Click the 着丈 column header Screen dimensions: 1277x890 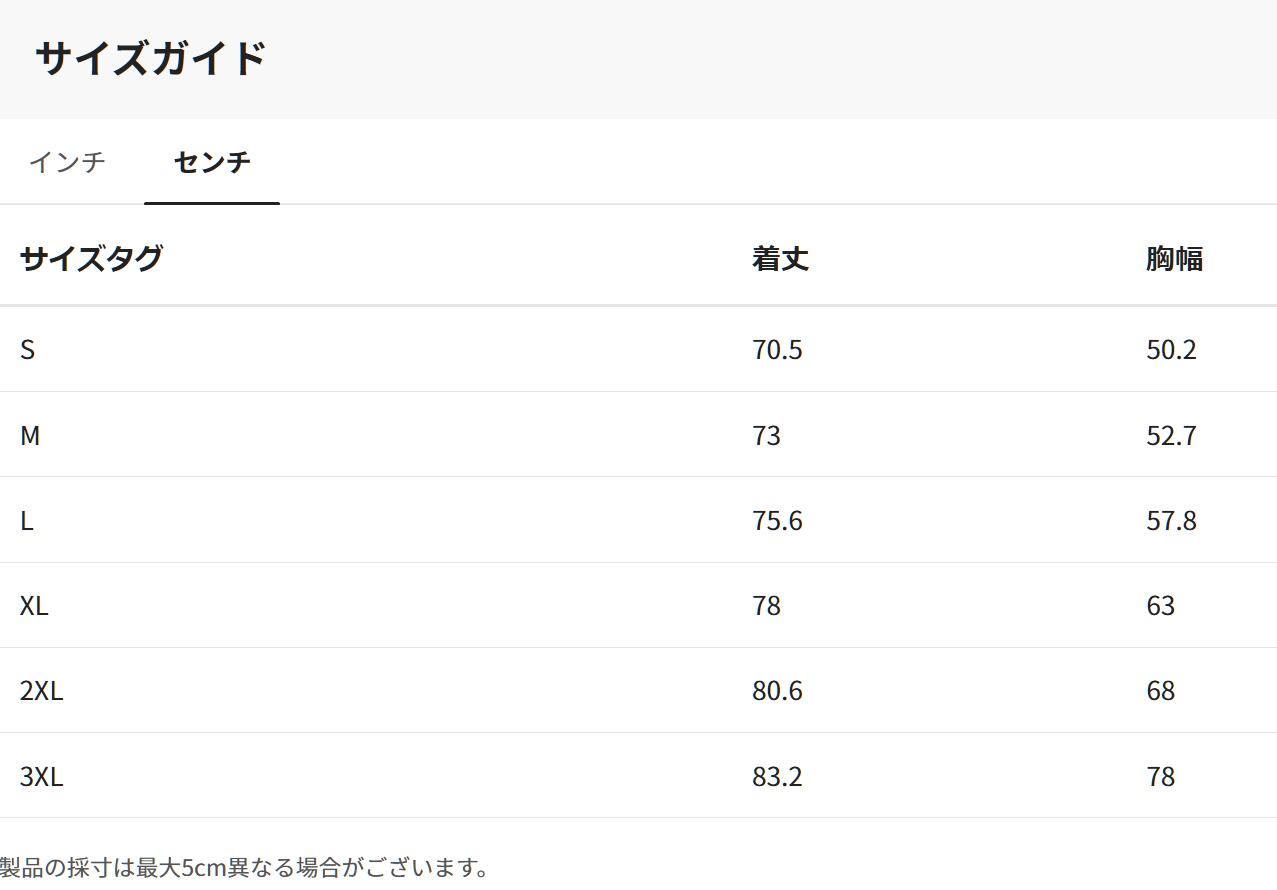click(x=780, y=259)
